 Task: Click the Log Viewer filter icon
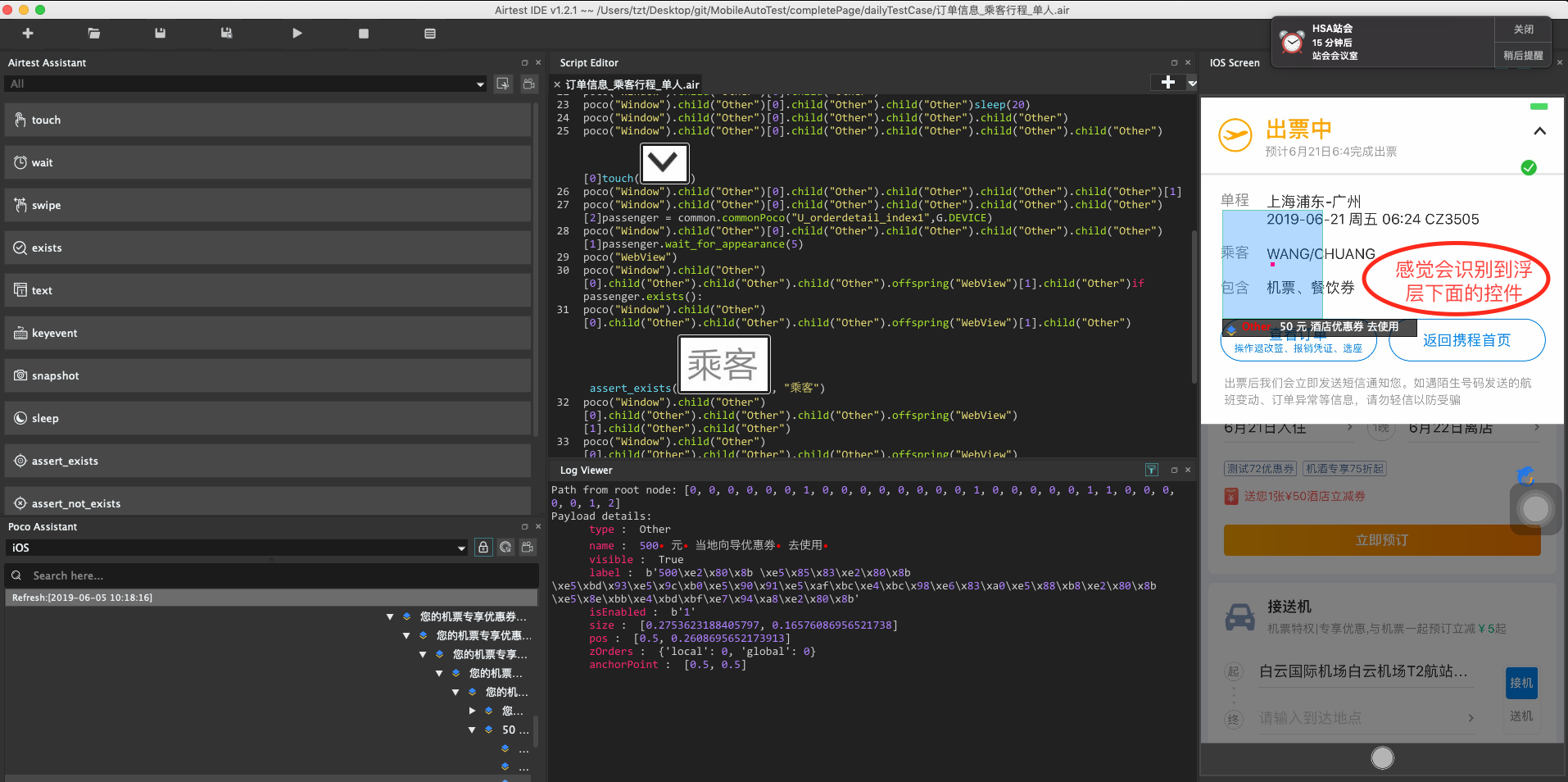(x=1152, y=470)
